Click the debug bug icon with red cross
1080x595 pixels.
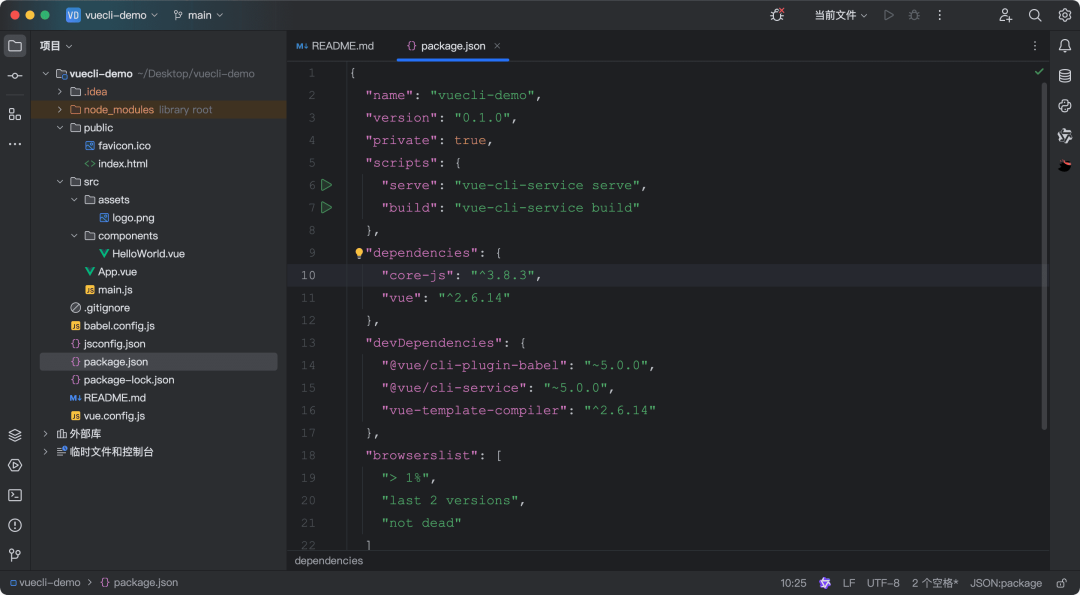pyautogui.click(x=777, y=14)
